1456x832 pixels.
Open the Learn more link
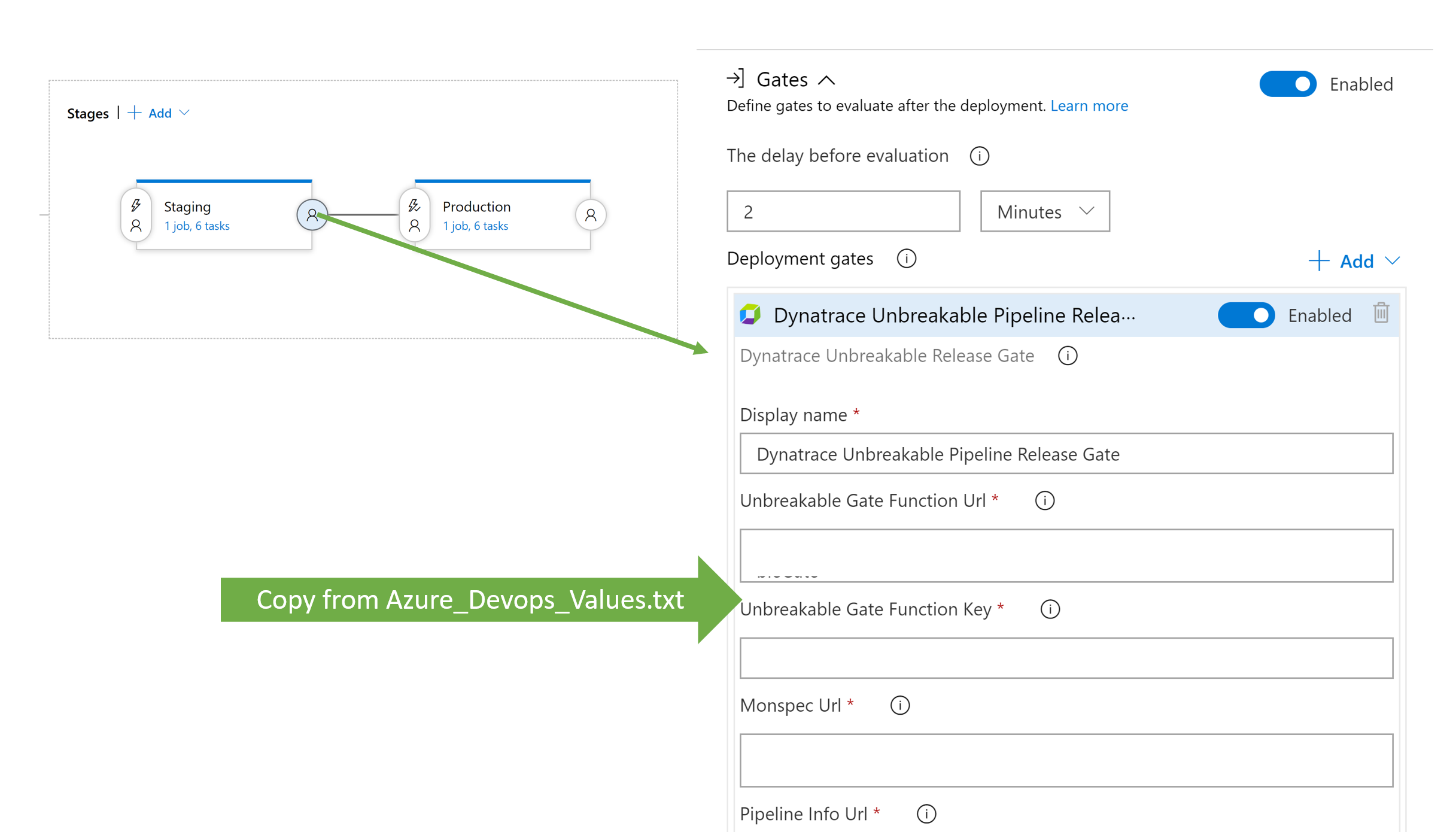click(1089, 106)
